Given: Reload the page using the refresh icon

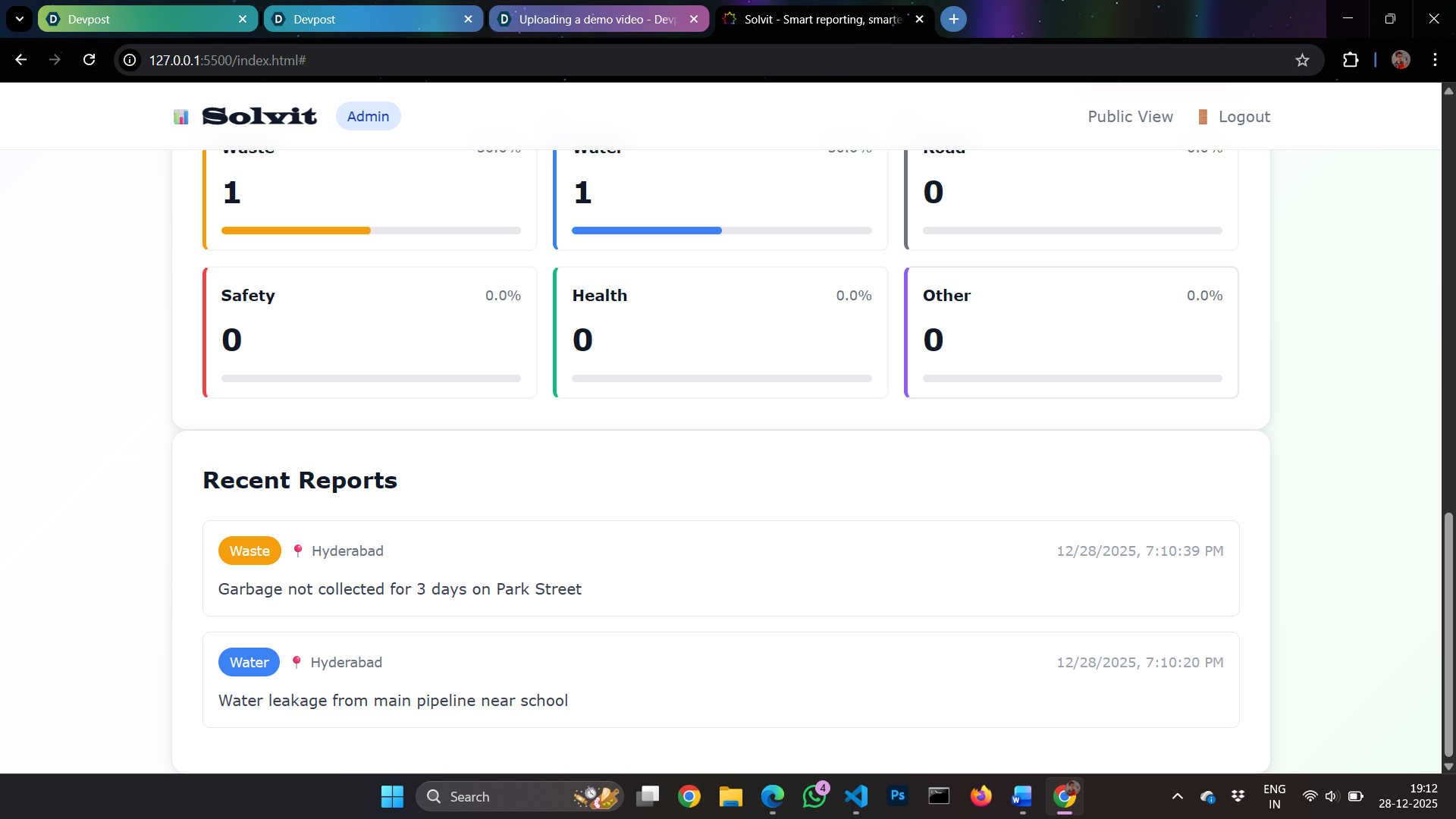Looking at the screenshot, I should (x=89, y=60).
